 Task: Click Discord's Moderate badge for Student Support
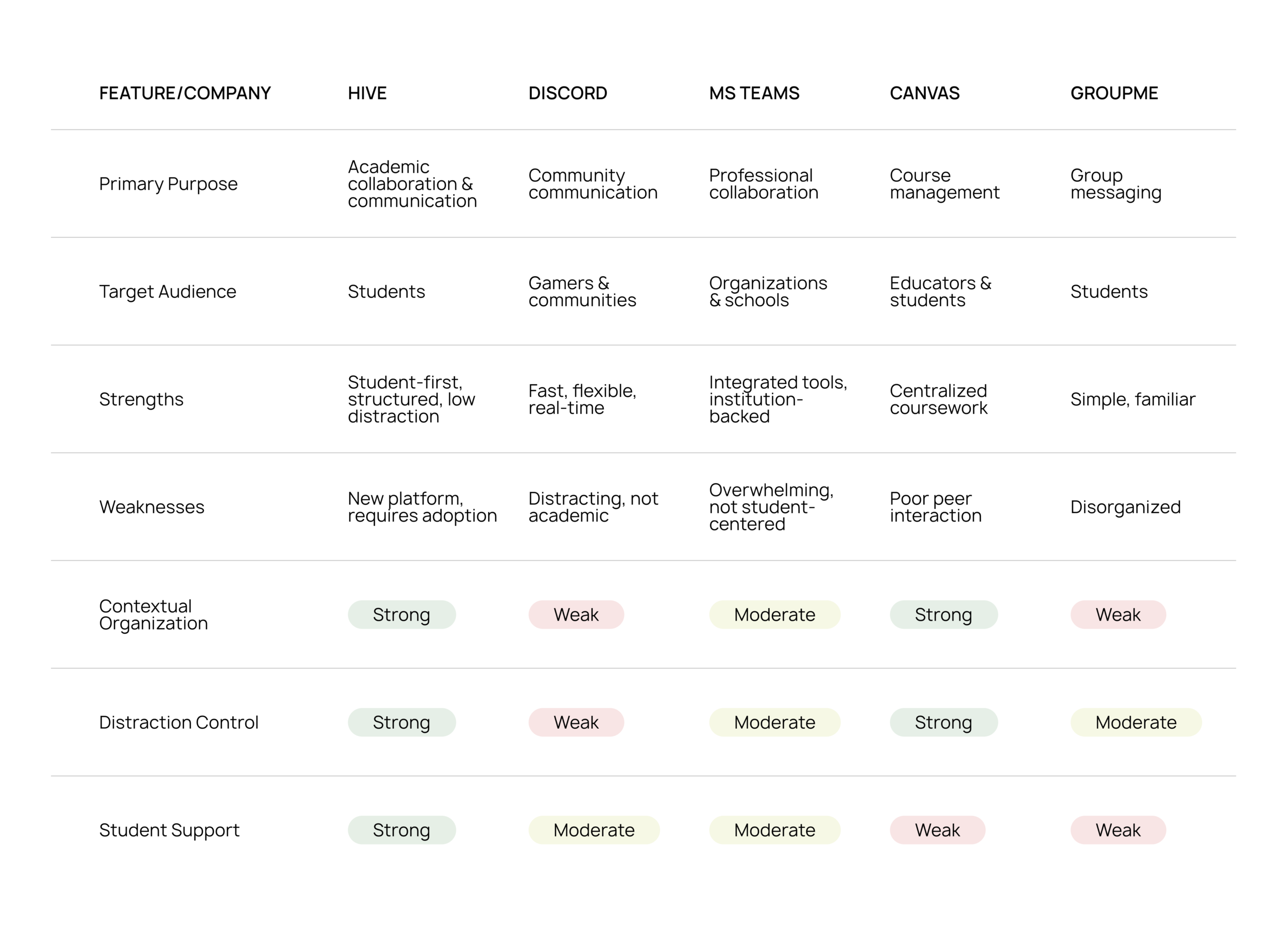tap(594, 830)
